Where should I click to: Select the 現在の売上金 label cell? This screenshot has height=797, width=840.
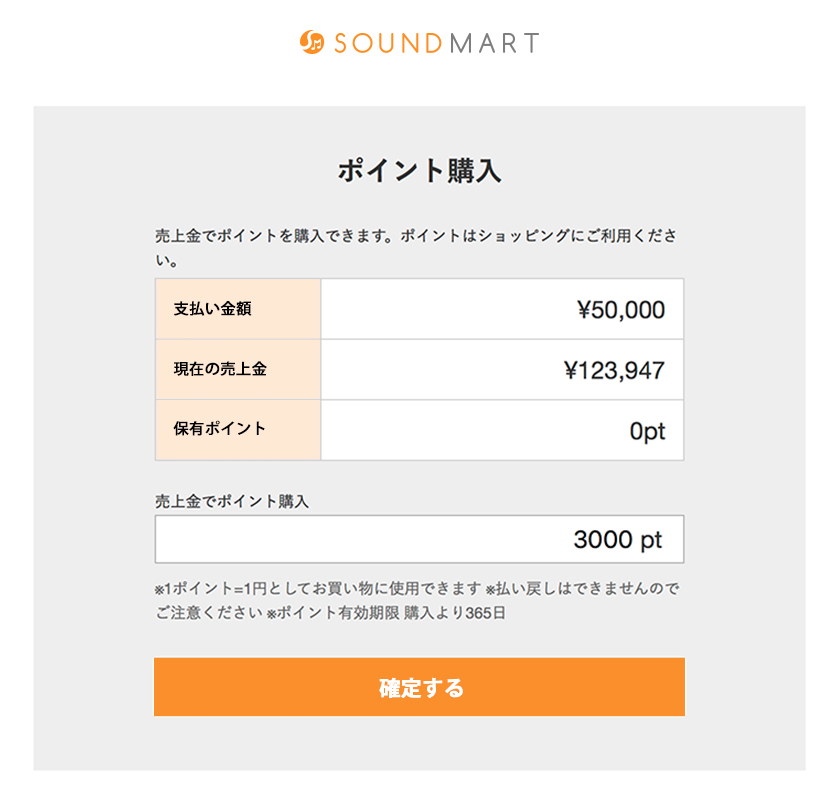pos(238,369)
